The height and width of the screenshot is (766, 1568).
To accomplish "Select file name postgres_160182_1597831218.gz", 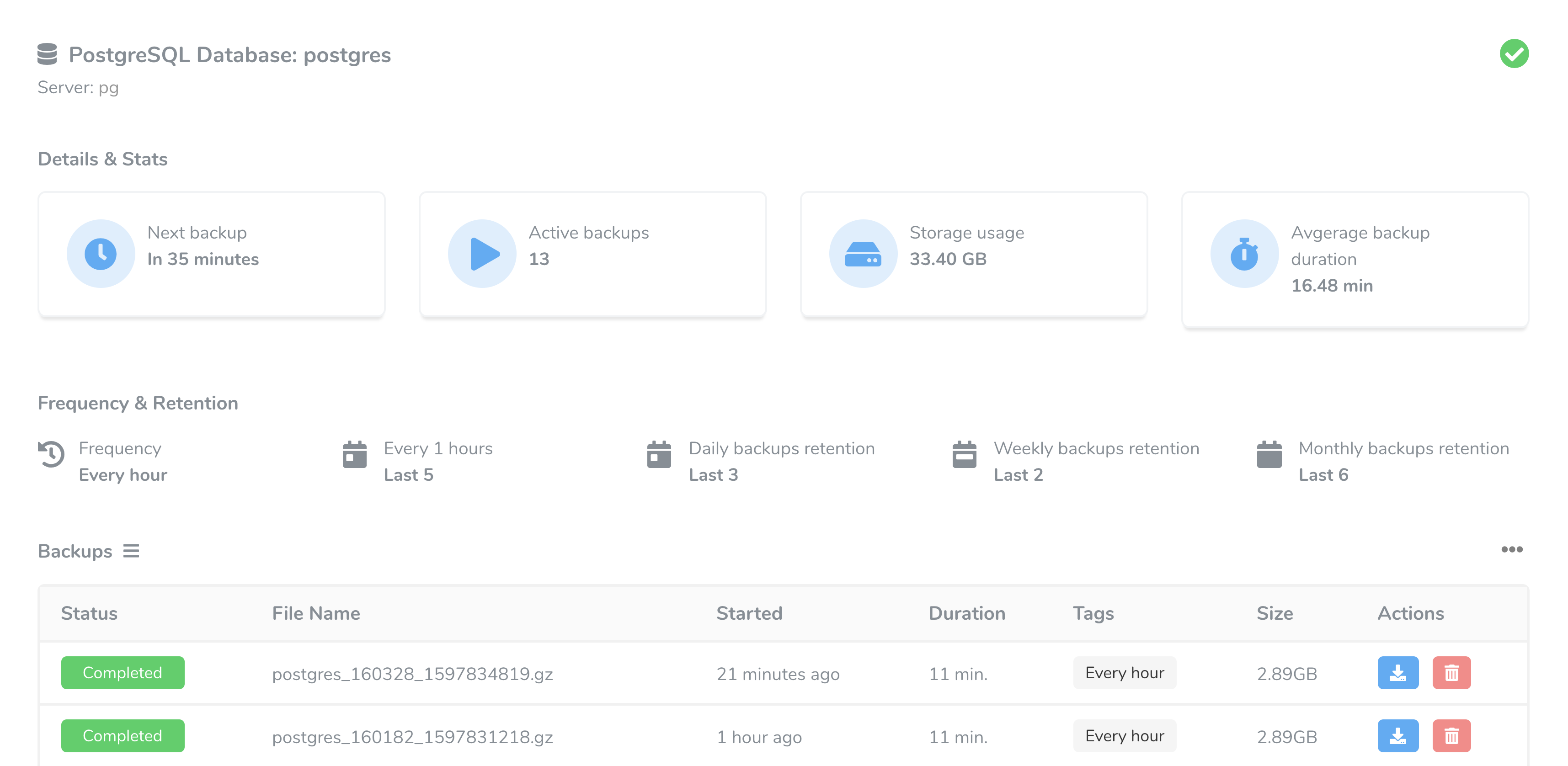I will tap(412, 737).
